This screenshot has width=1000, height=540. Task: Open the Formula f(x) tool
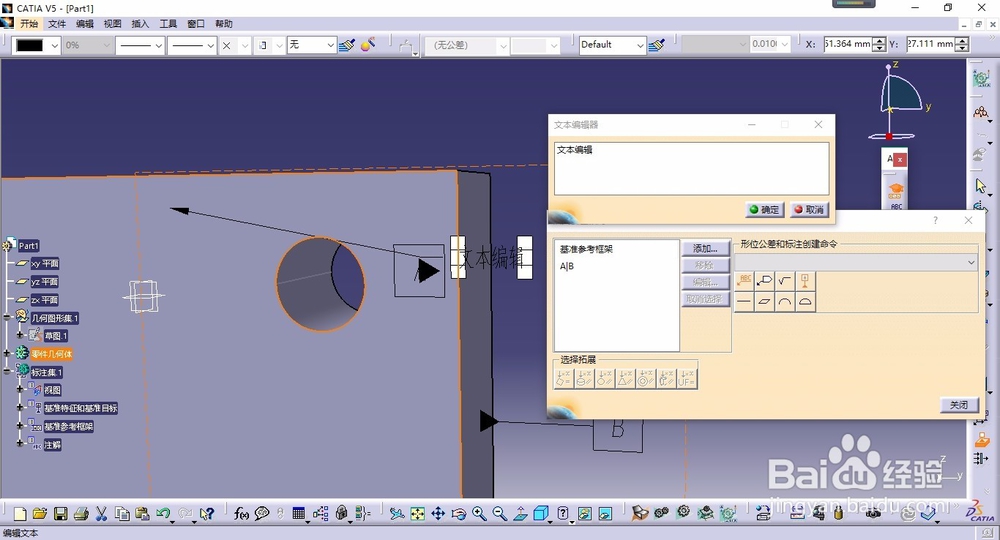pyautogui.click(x=241, y=514)
